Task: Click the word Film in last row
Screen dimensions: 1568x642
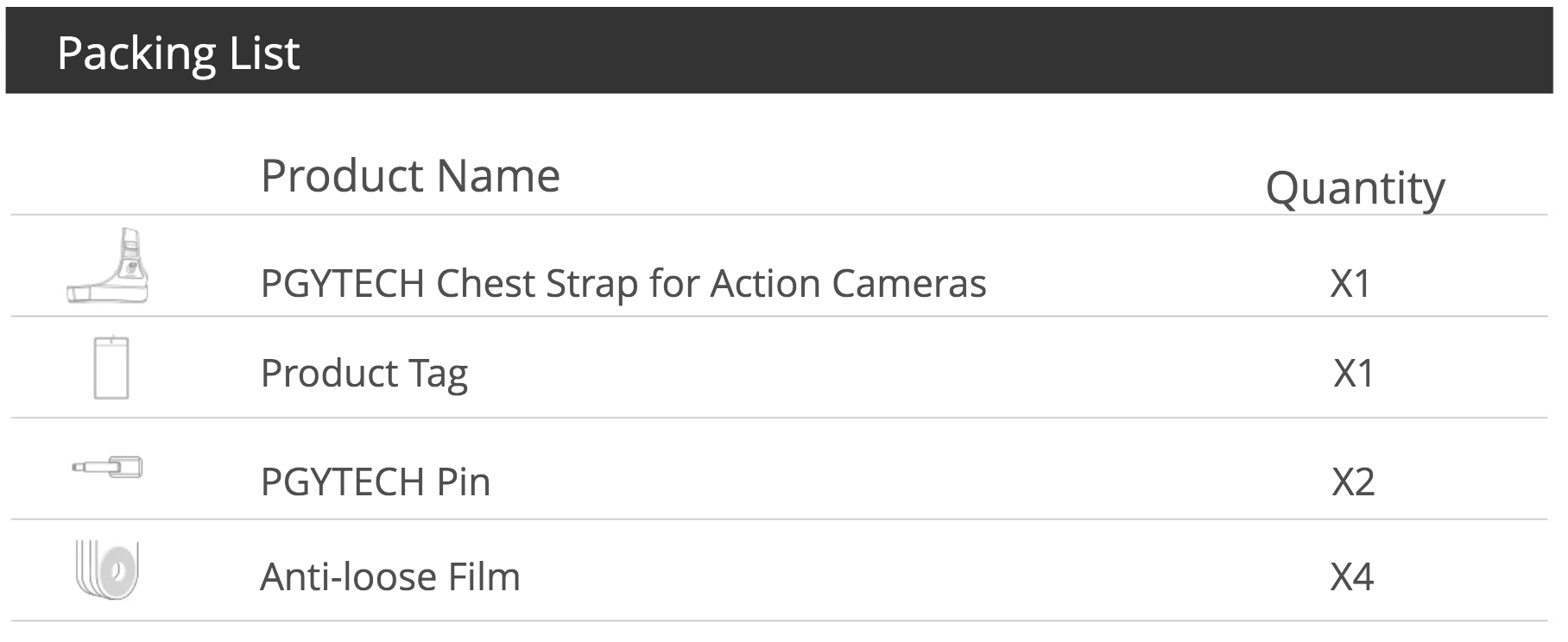Action: click(x=484, y=576)
